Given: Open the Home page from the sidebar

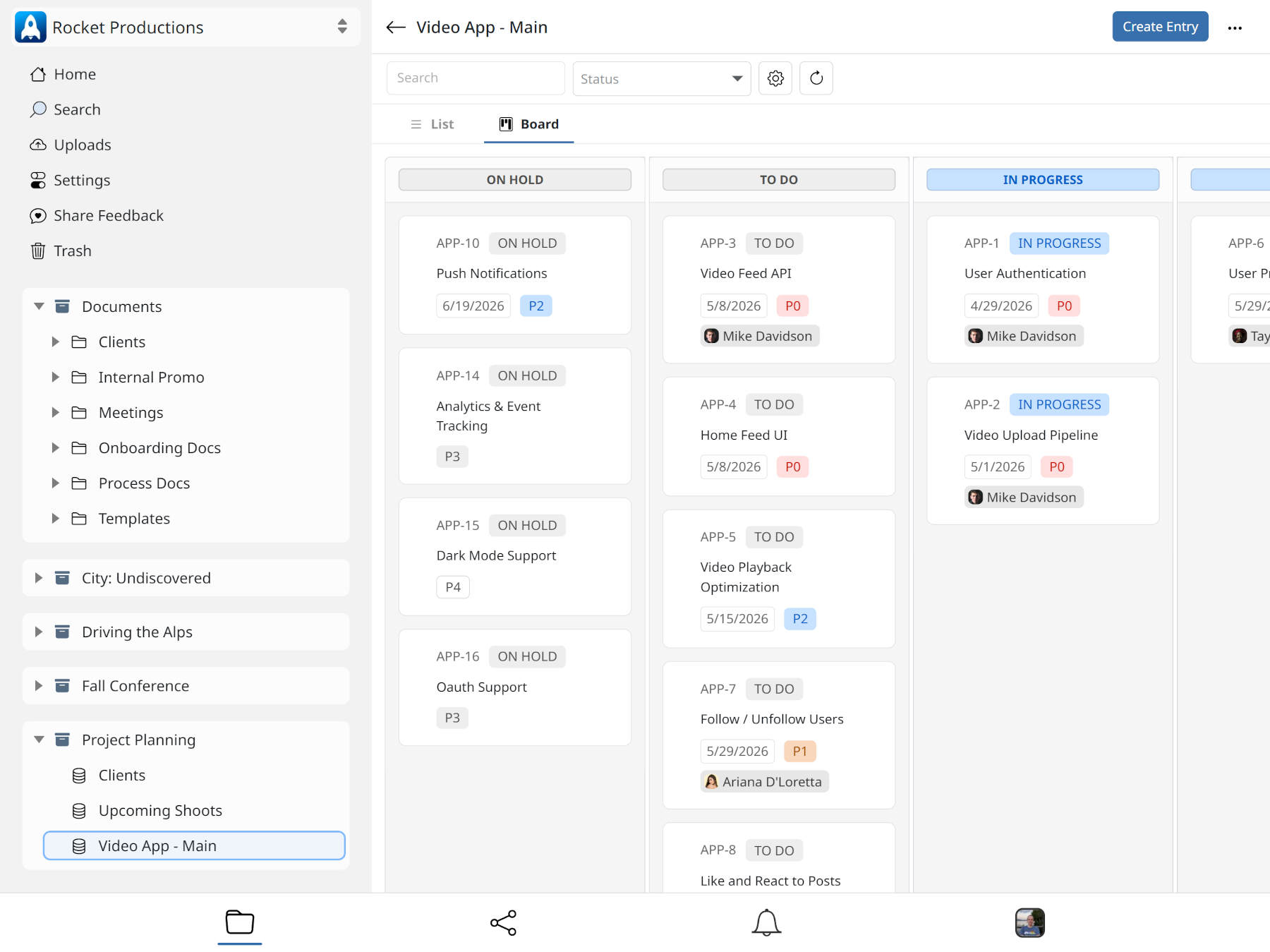Looking at the screenshot, I should [x=75, y=74].
